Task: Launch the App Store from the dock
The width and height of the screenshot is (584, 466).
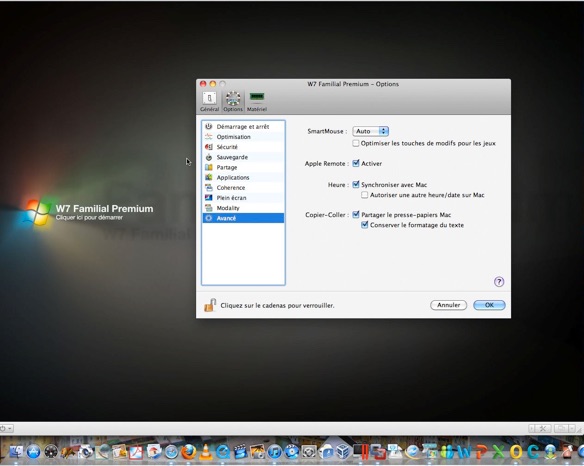Action: tap(34, 452)
